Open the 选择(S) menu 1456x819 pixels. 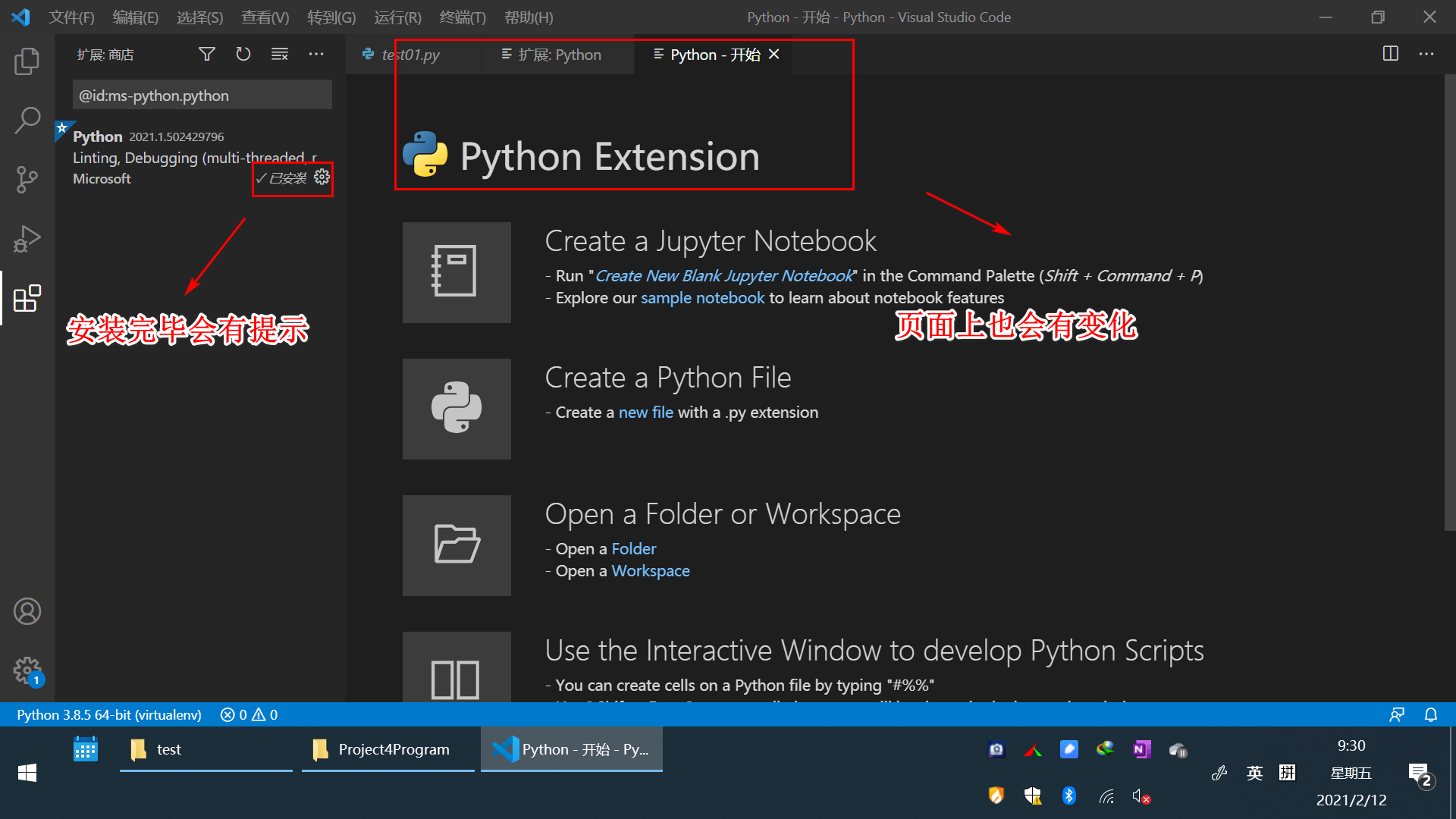[x=200, y=17]
